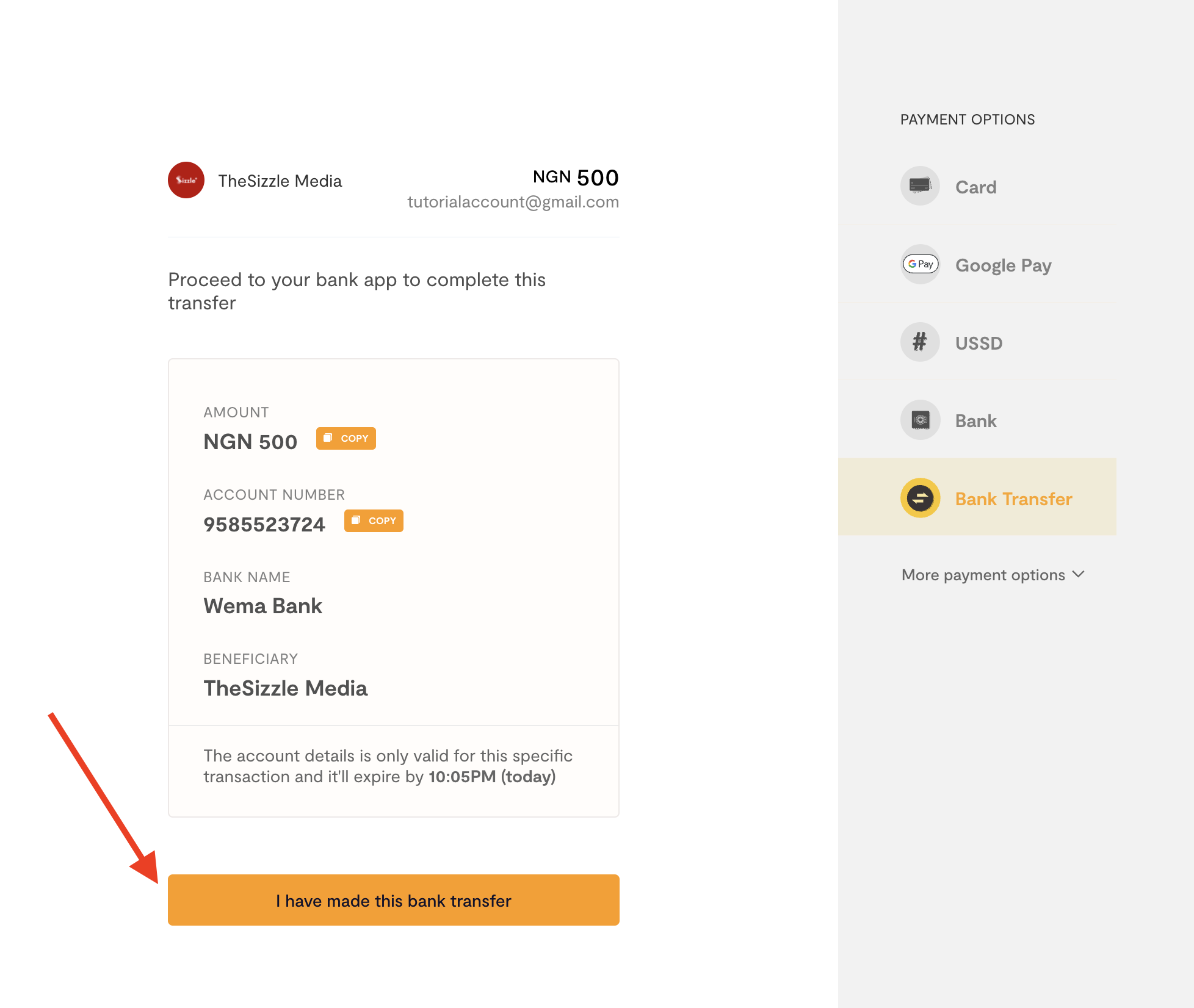The image size is (1194, 1008).
Task: Click the Wema Bank name text
Action: tap(262, 606)
